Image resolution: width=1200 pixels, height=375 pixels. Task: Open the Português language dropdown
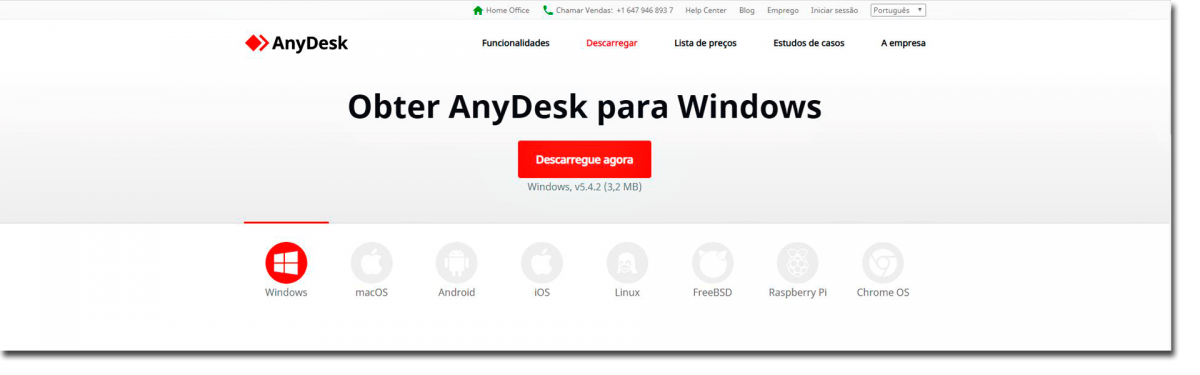coord(898,10)
